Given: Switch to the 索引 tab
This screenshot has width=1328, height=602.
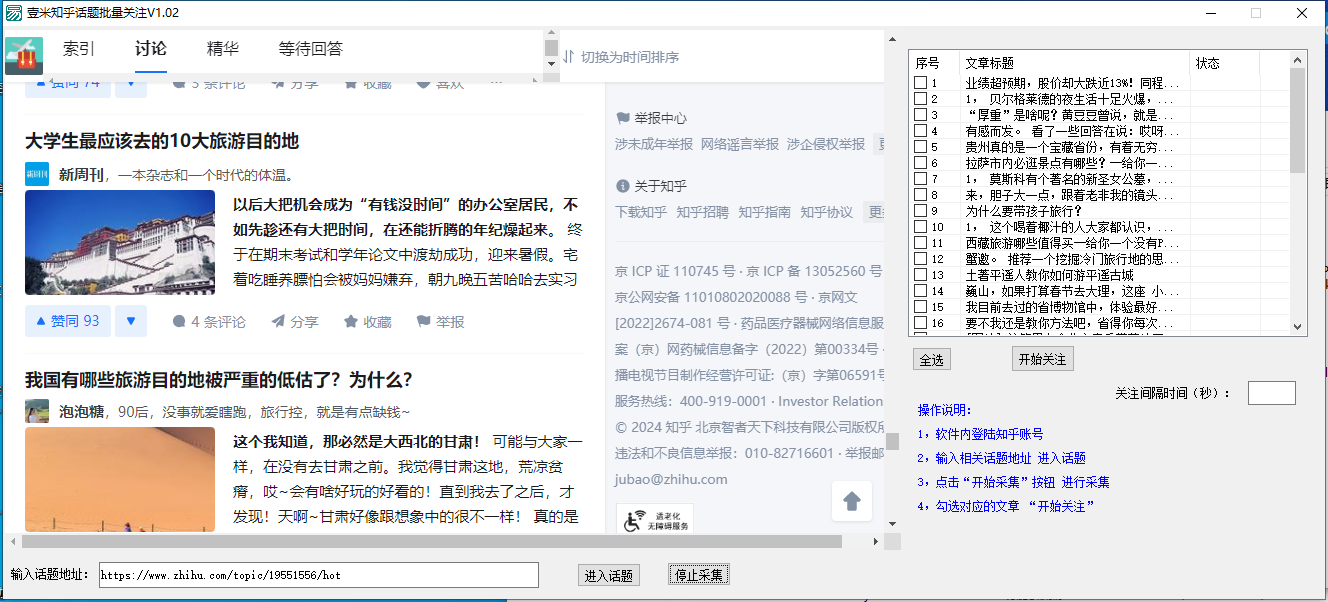Looking at the screenshot, I should pos(79,49).
